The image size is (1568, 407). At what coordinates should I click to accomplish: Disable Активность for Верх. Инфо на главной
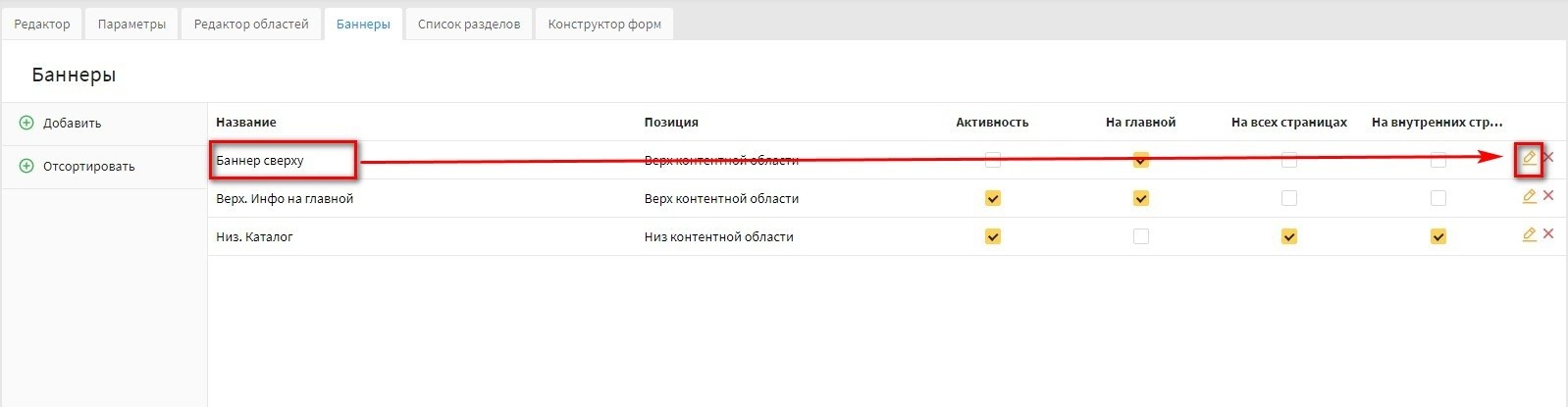point(992,198)
